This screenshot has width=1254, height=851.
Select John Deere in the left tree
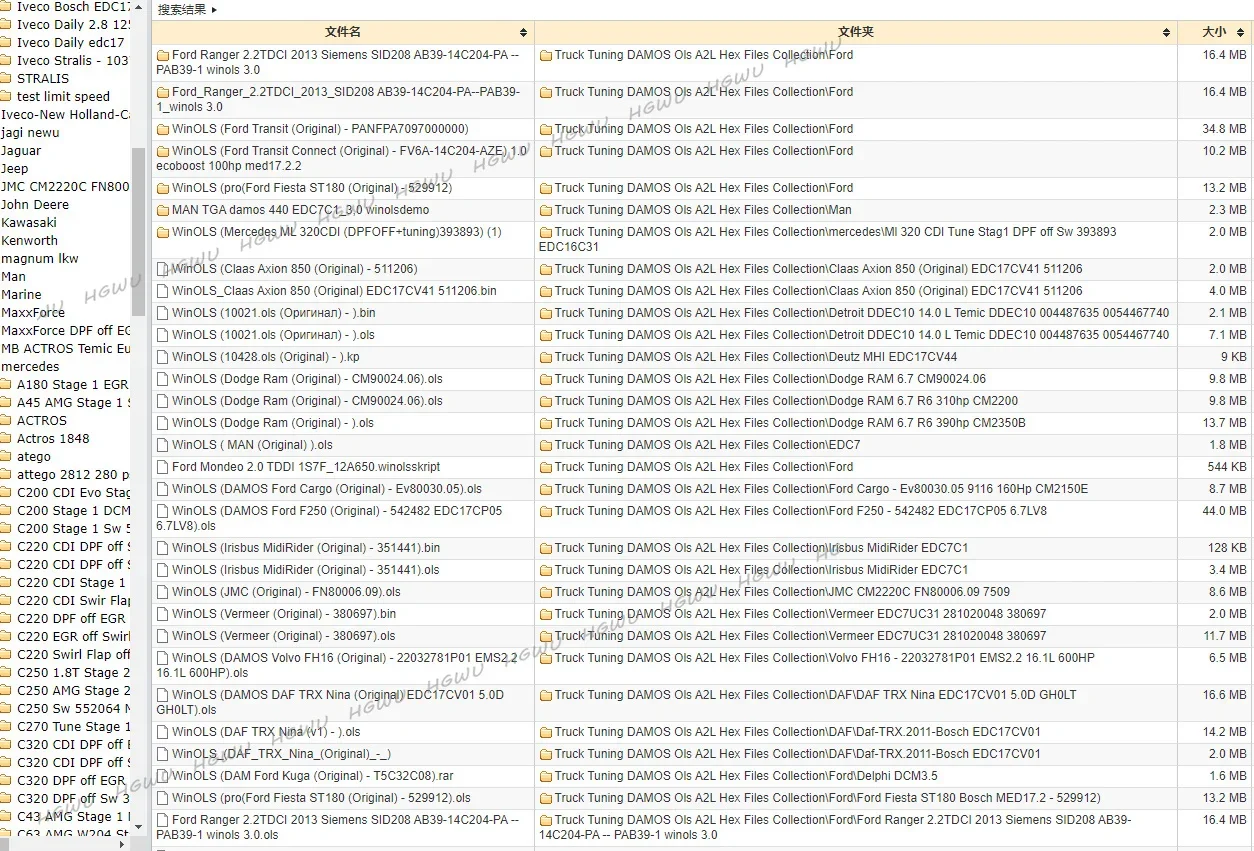(x=35, y=204)
